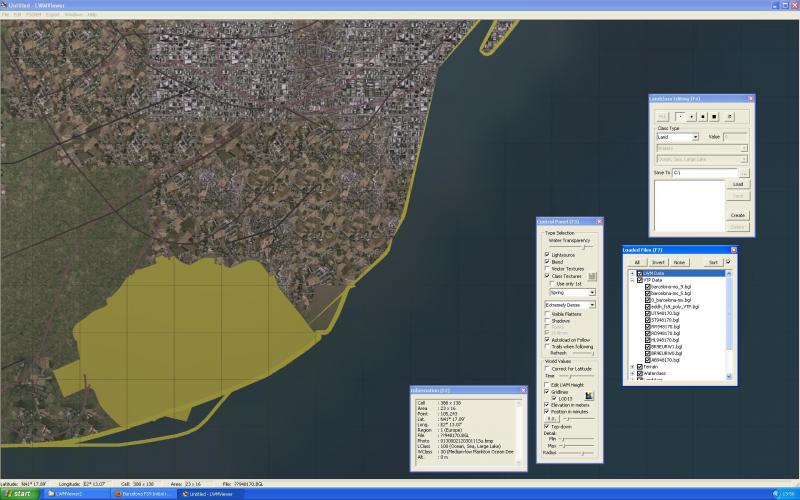Enable Vector Textures checkbox
This screenshot has width=800, height=500.
(x=547, y=268)
